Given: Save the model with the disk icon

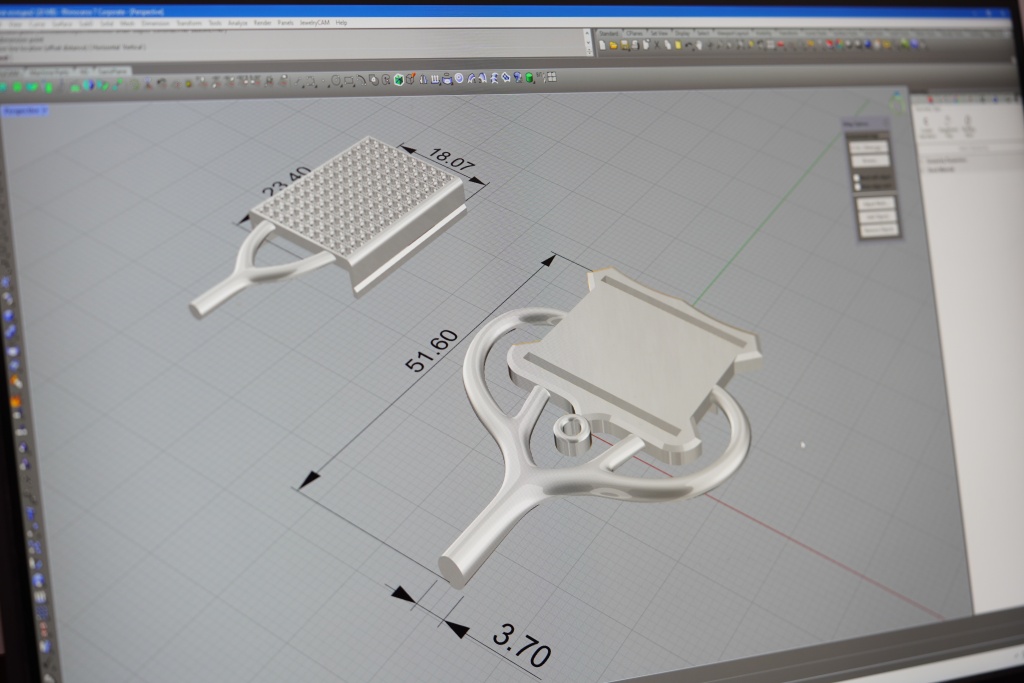Looking at the screenshot, I should [624, 45].
